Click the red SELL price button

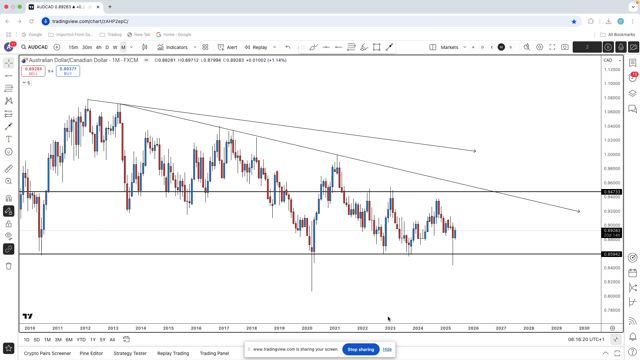click(33, 71)
